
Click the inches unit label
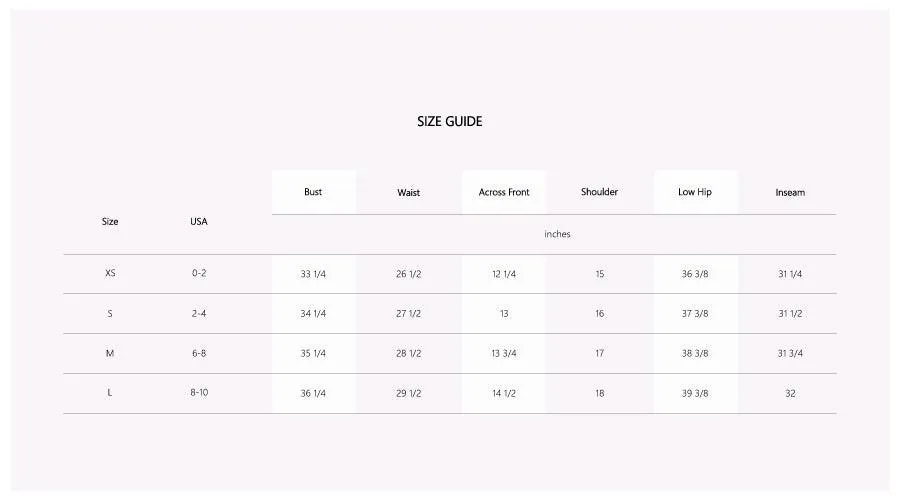pos(557,234)
